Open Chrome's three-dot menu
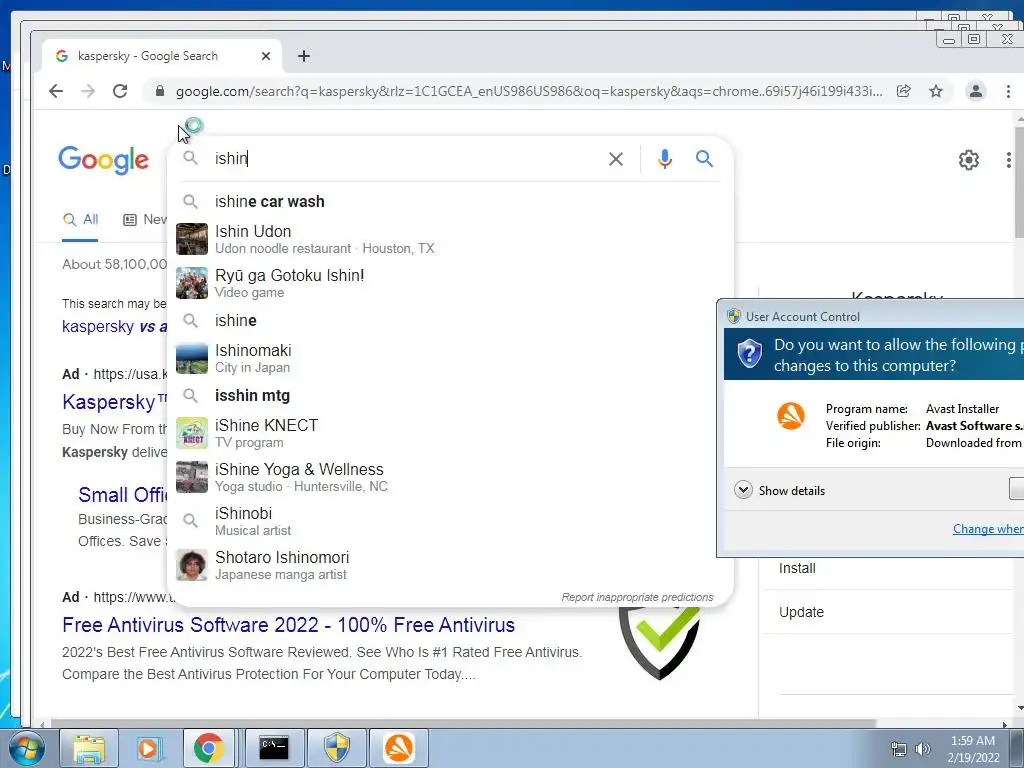The image size is (1024, 768). (1008, 91)
